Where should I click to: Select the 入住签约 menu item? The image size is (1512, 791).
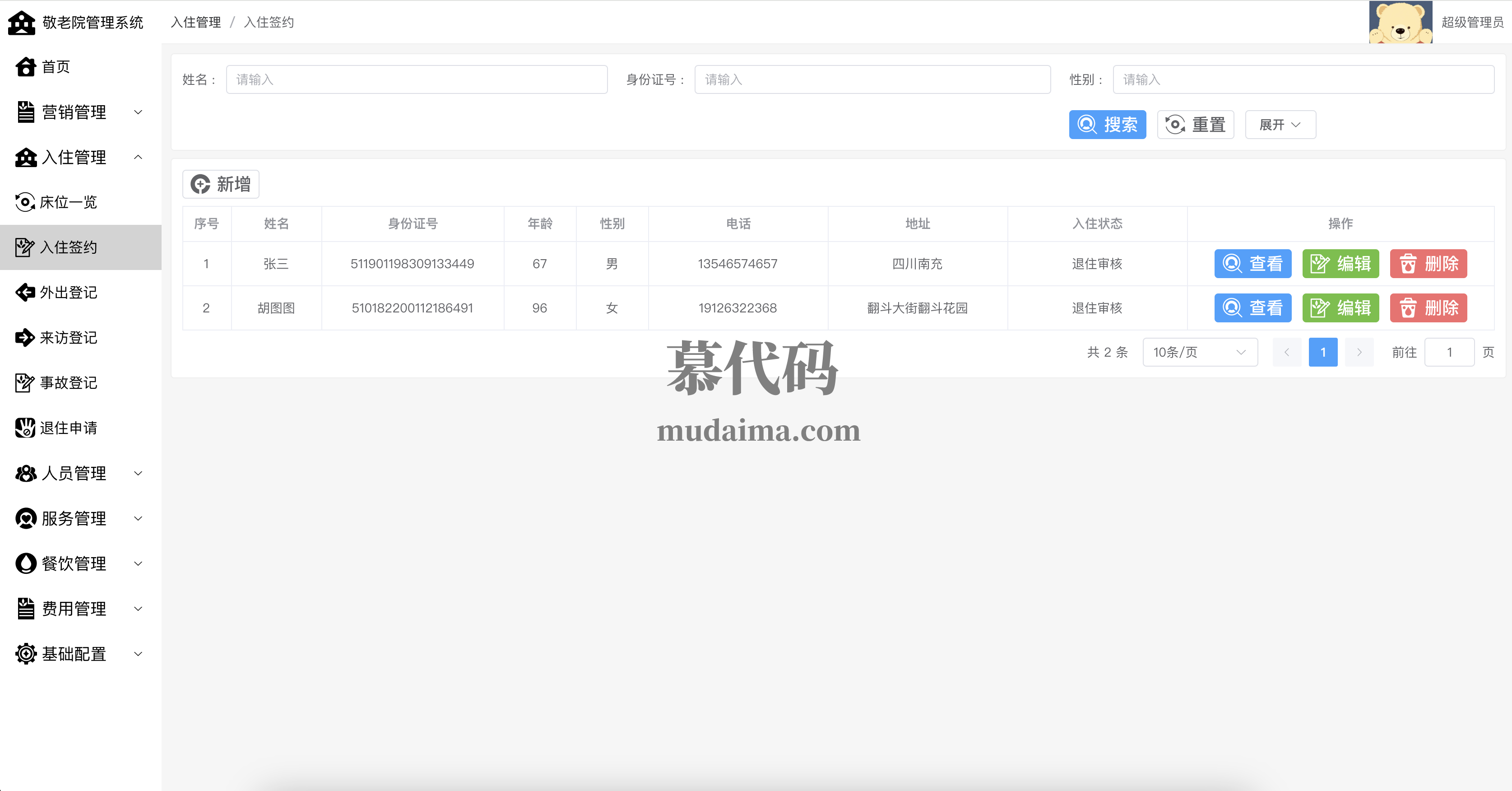coord(68,247)
